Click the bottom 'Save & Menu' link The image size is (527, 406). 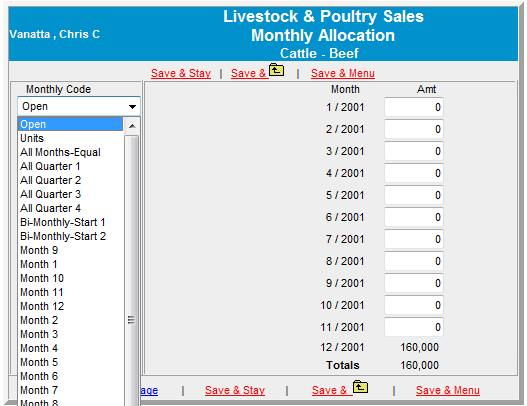[448, 390]
